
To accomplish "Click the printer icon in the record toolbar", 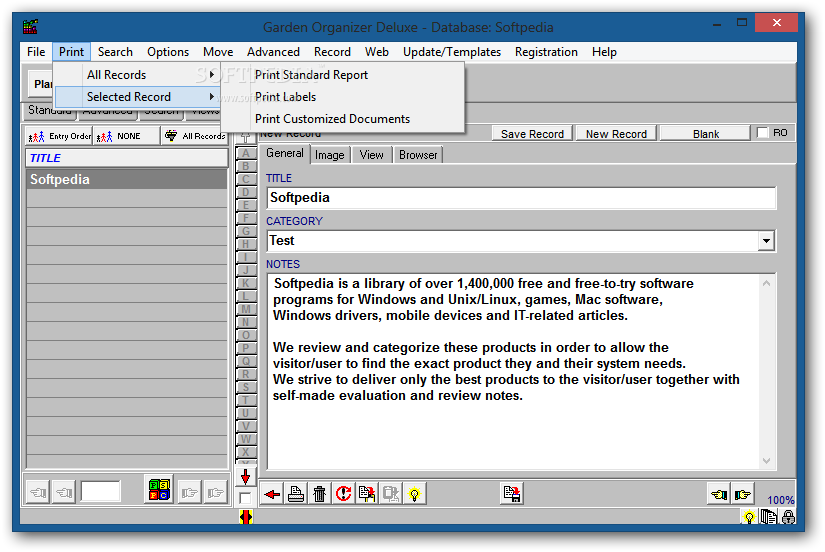I will (x=296, y=494).
